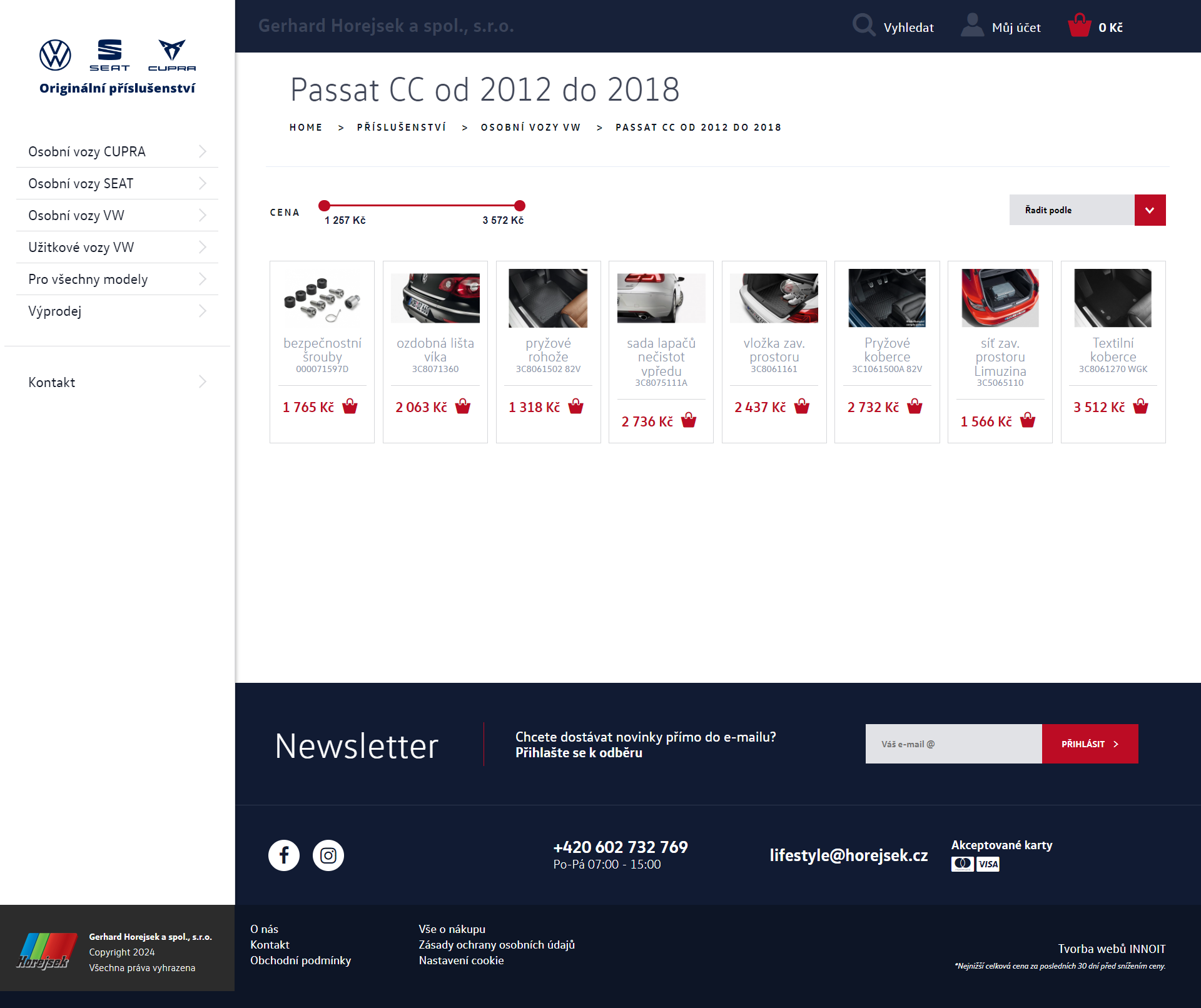Click the maximum price slider handle
This screenshot has width=1201, height=1008.
[520, 205]
